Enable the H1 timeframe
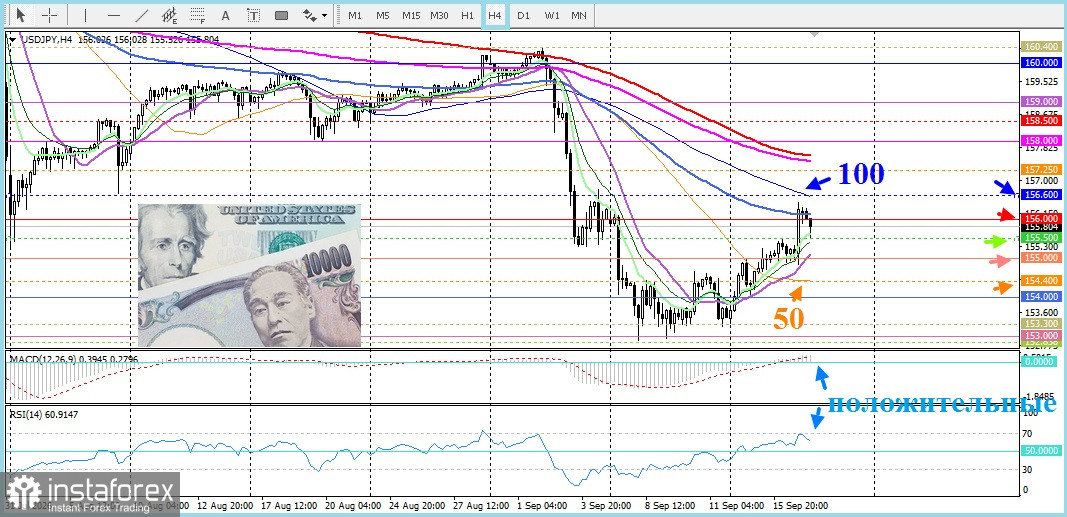This screenshot has height=517, width=1067. 467,15
